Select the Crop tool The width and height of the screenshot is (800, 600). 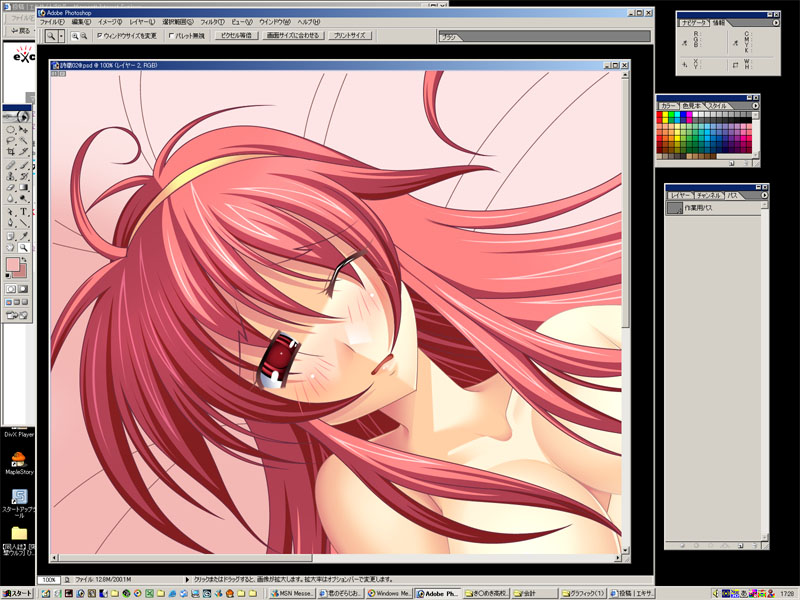tap(10, 152)
